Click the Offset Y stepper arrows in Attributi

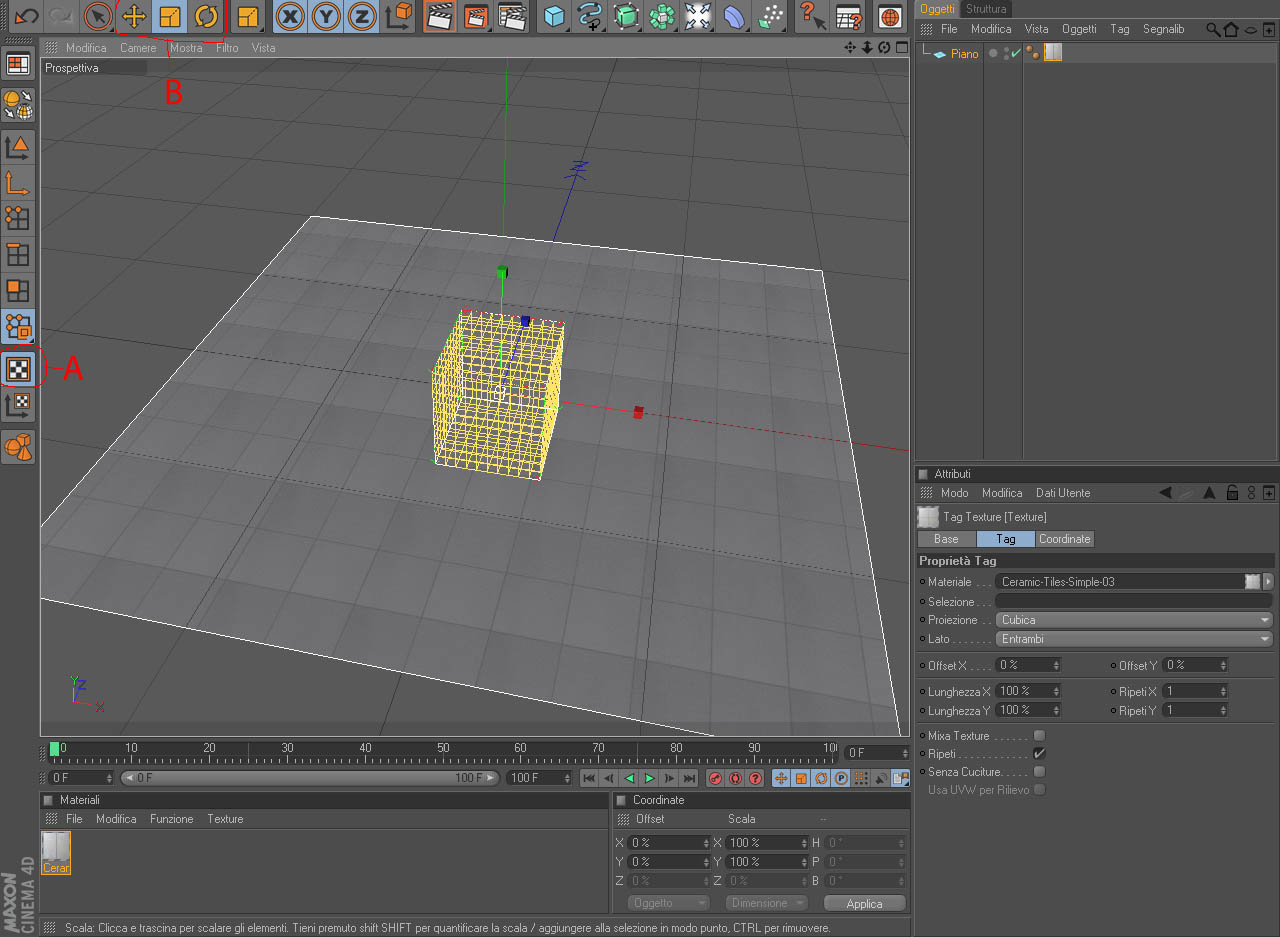[x=1223, y=665]
